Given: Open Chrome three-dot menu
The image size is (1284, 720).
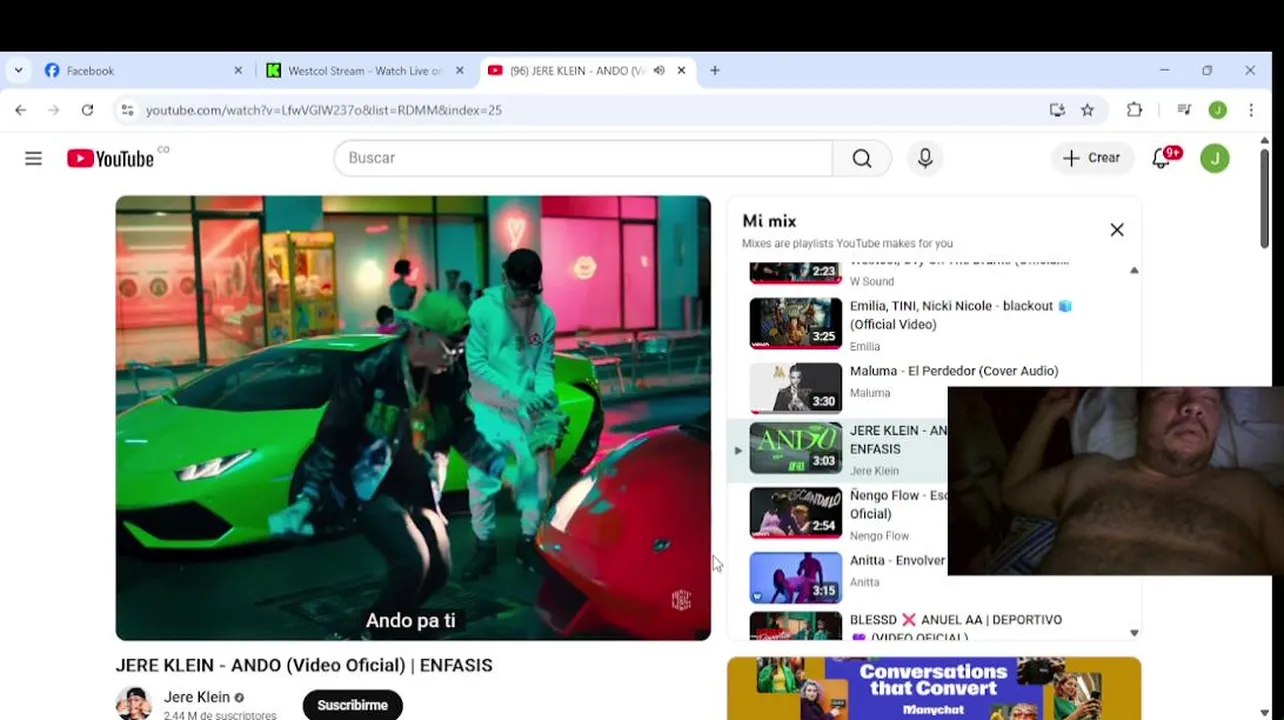Looking at the screenshot, I should 1251,110.
